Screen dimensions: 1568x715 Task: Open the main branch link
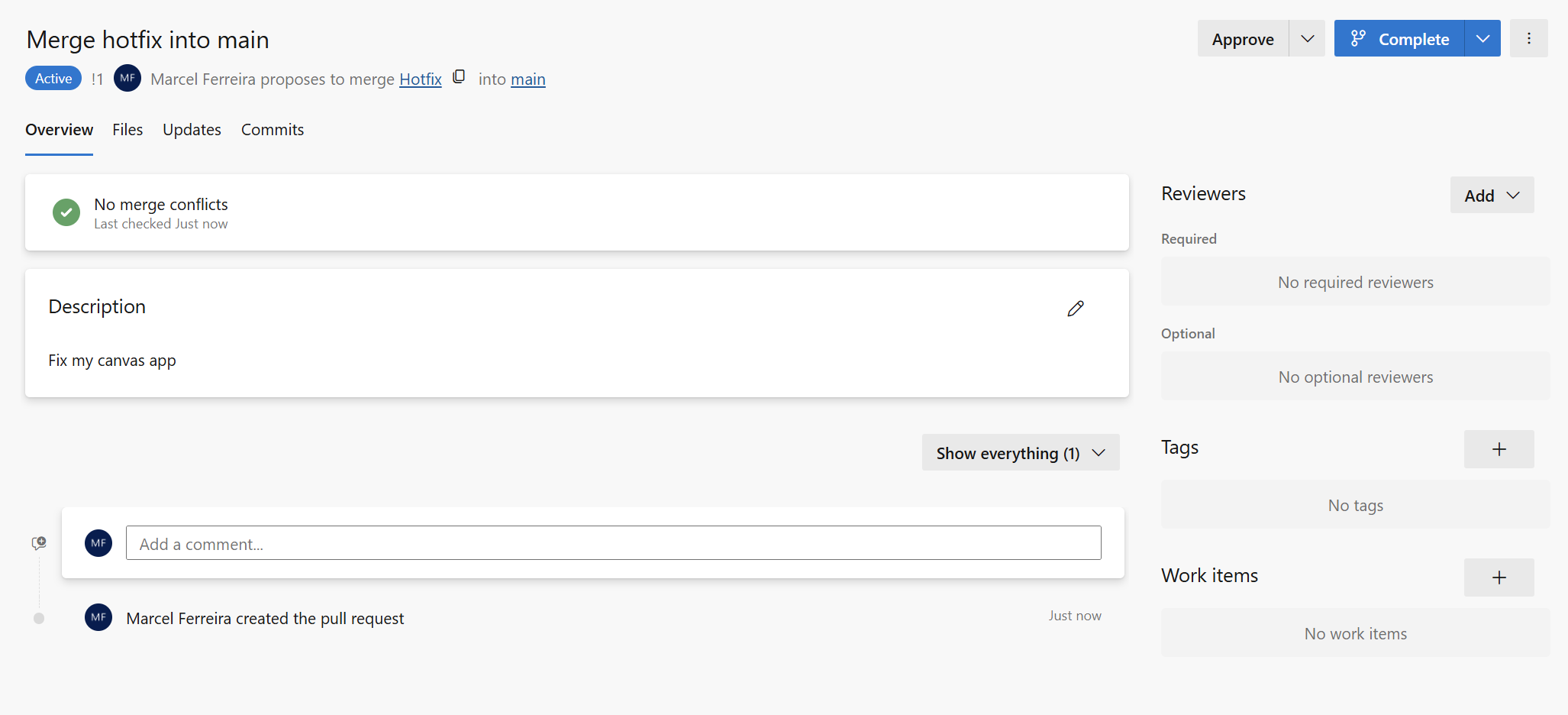(528, 79)
